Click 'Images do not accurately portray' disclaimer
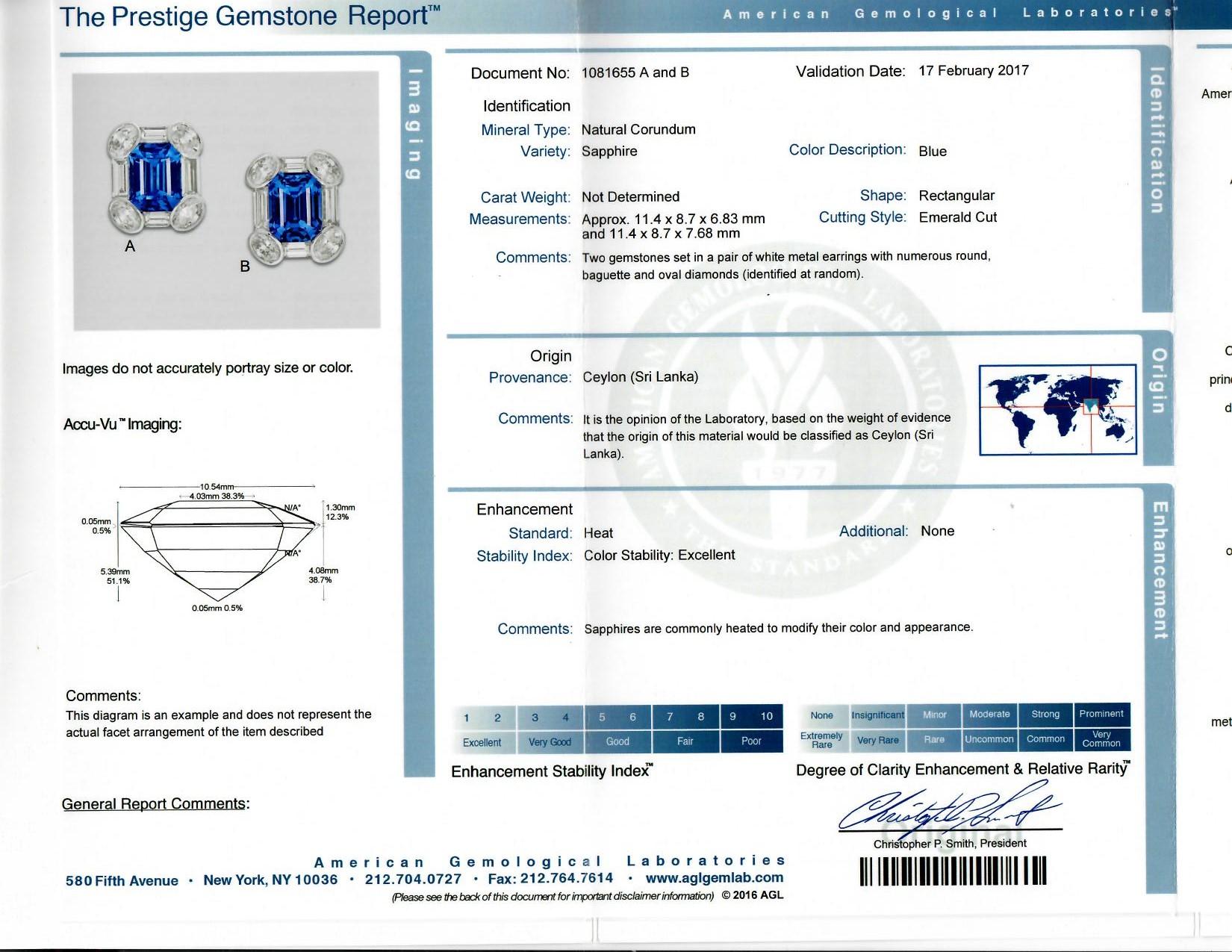 pyautogui.click(x=208, y=368)
